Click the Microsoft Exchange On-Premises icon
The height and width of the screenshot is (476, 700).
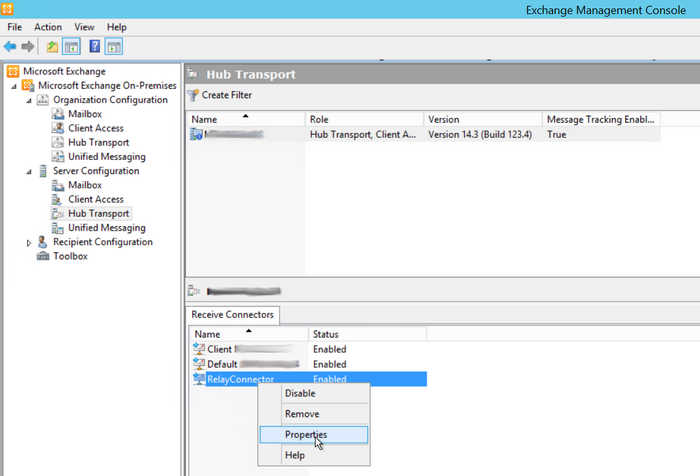pyautogui.click(x=28, y=85)
